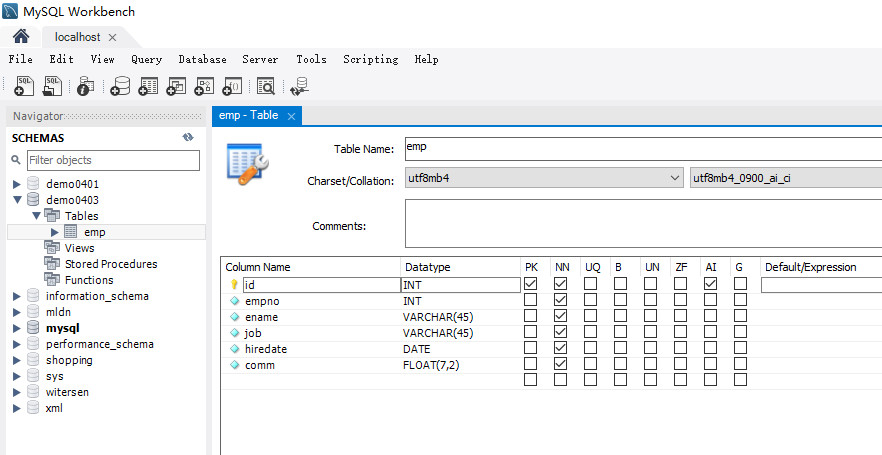
Task: Open the Help menu
Action: coord(426,59)
